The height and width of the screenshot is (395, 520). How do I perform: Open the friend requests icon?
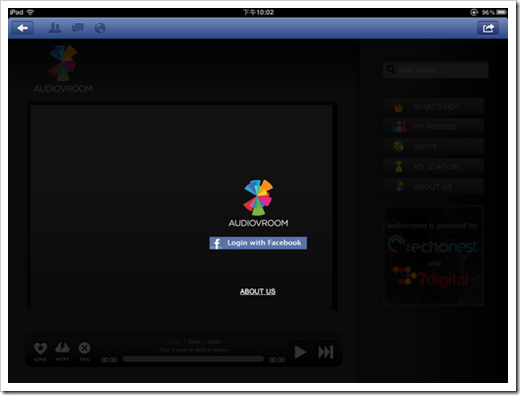coord(55,28)
